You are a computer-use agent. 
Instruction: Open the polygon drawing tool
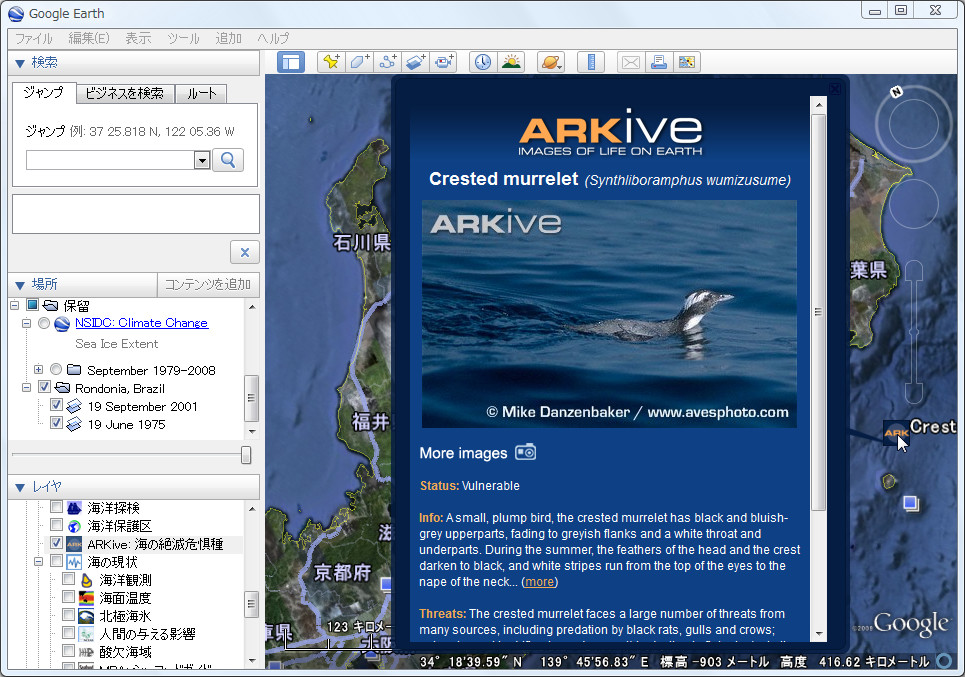pyautogui.click(x=359, y=61)
